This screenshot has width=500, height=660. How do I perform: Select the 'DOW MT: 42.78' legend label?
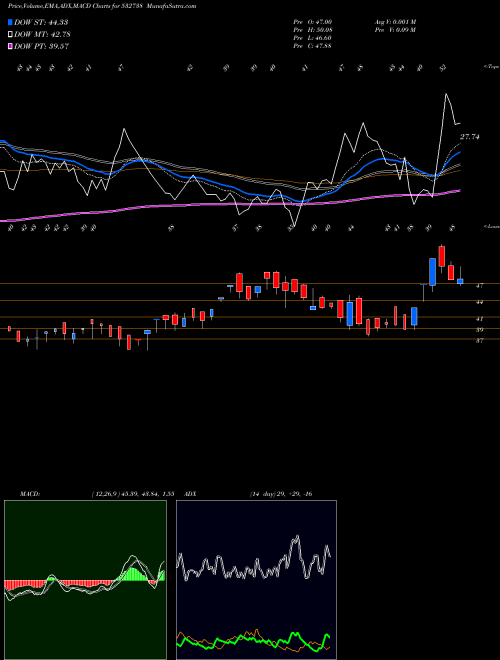[x=42, y=35]
